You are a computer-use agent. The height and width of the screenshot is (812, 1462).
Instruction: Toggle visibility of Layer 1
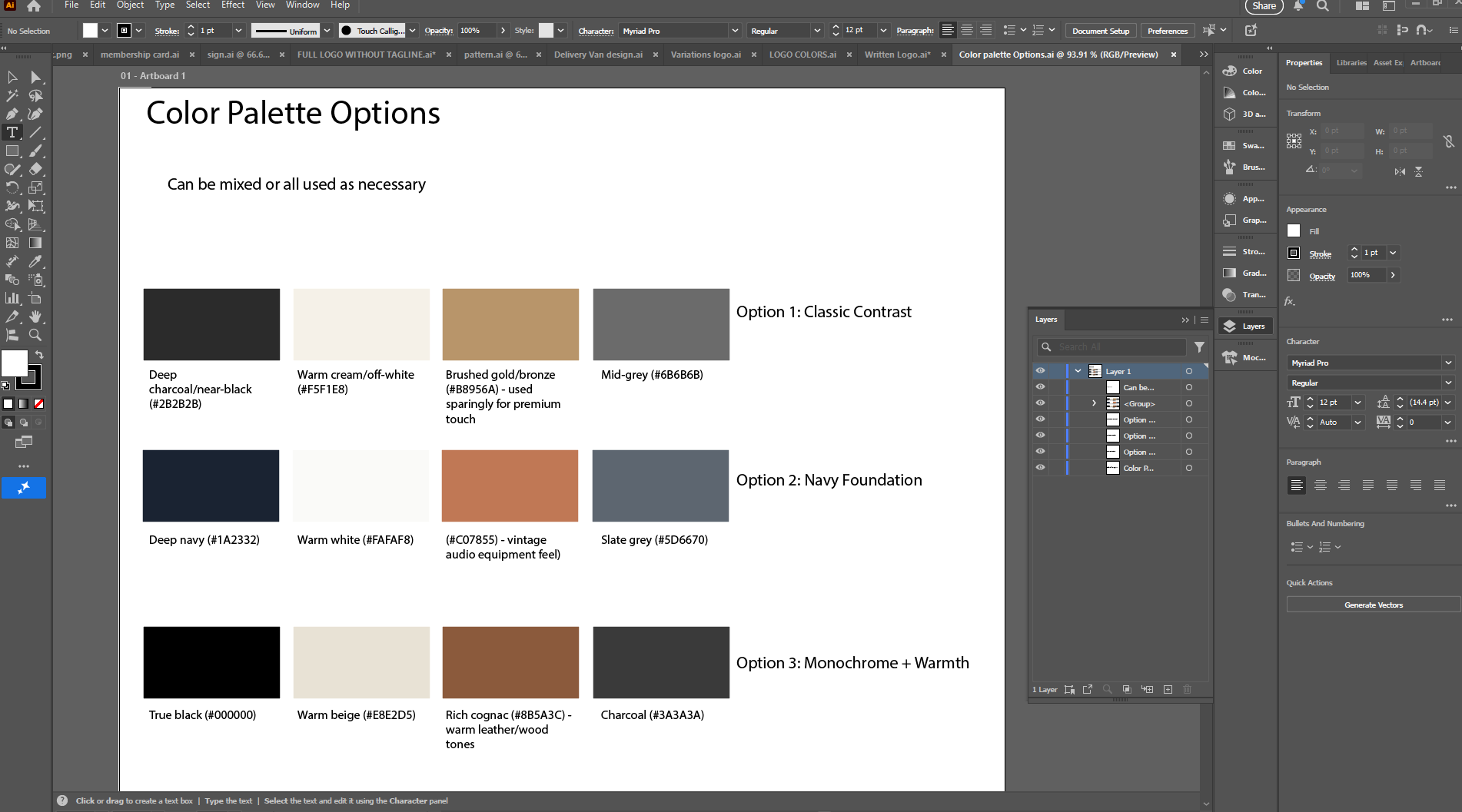pyautogui.click(x=1040, y=371)
